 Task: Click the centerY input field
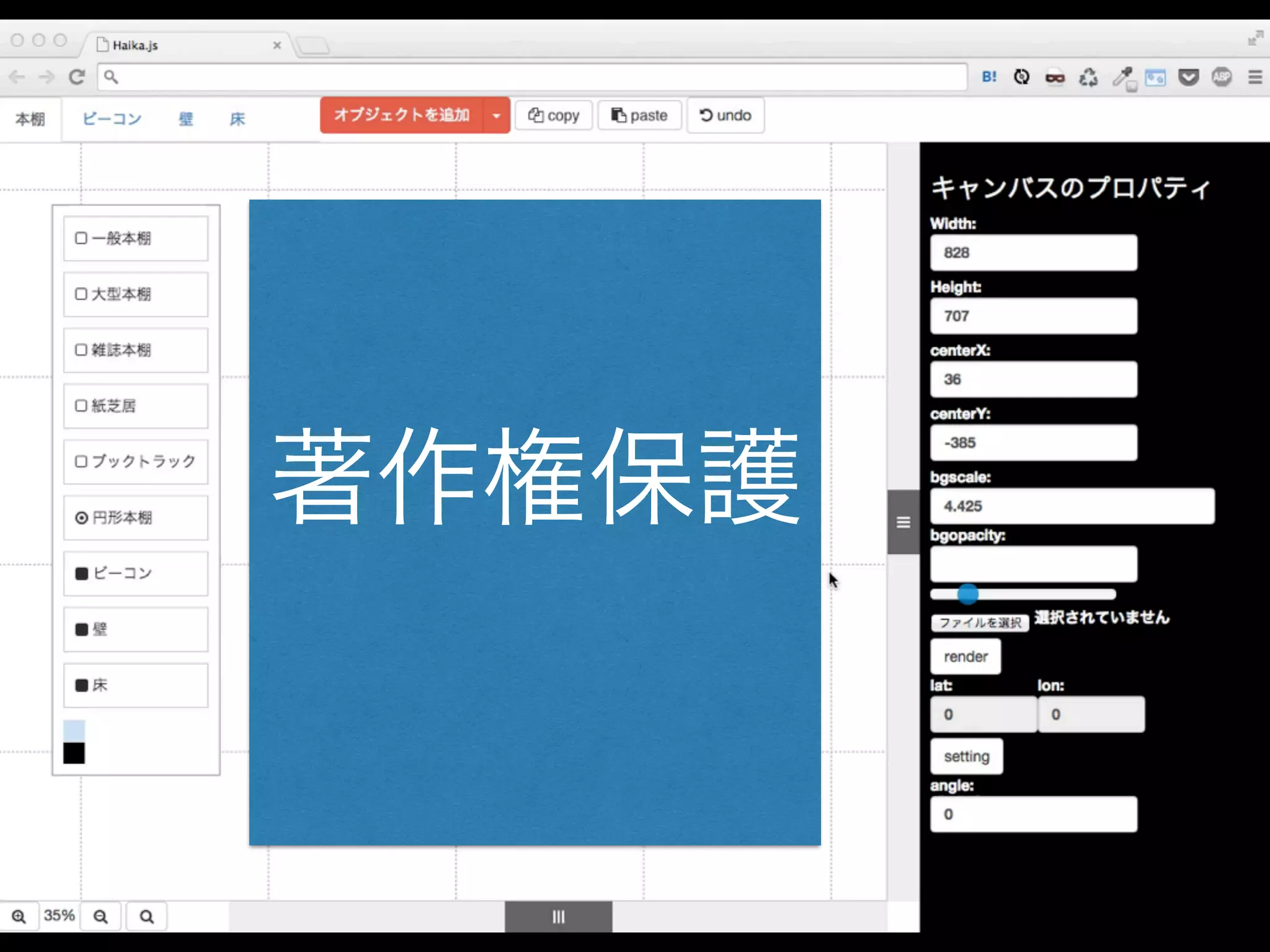(x=1034, y=443)
